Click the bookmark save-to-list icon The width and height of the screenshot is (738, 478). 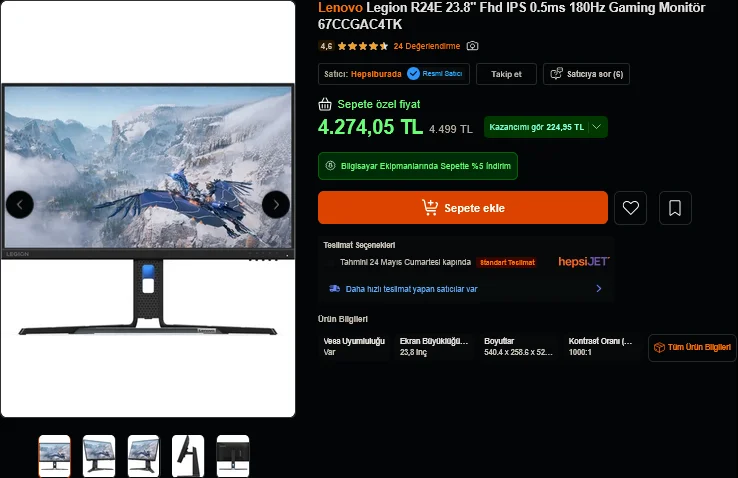coord(675,207)
